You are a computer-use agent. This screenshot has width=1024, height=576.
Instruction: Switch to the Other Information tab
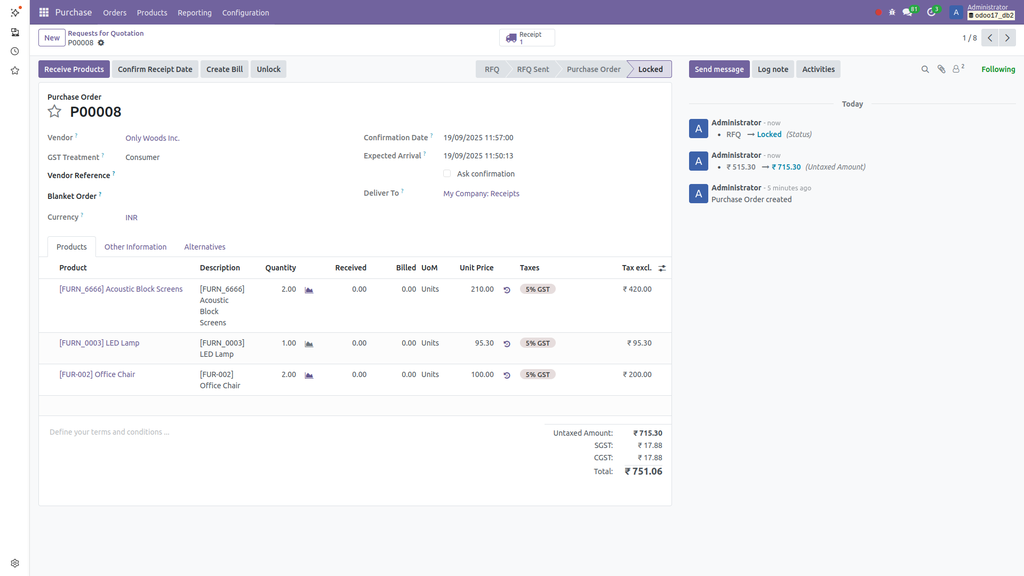point(136,246)
